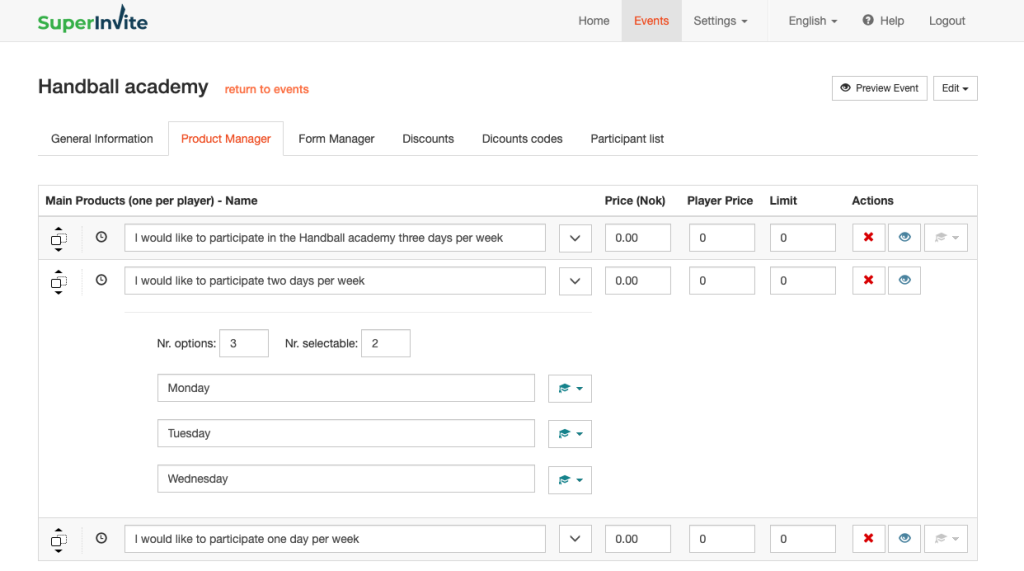Click the red X delete icon for three days product
The height and width of the screenshot is (571, 1024).
(x=868, y=238)
